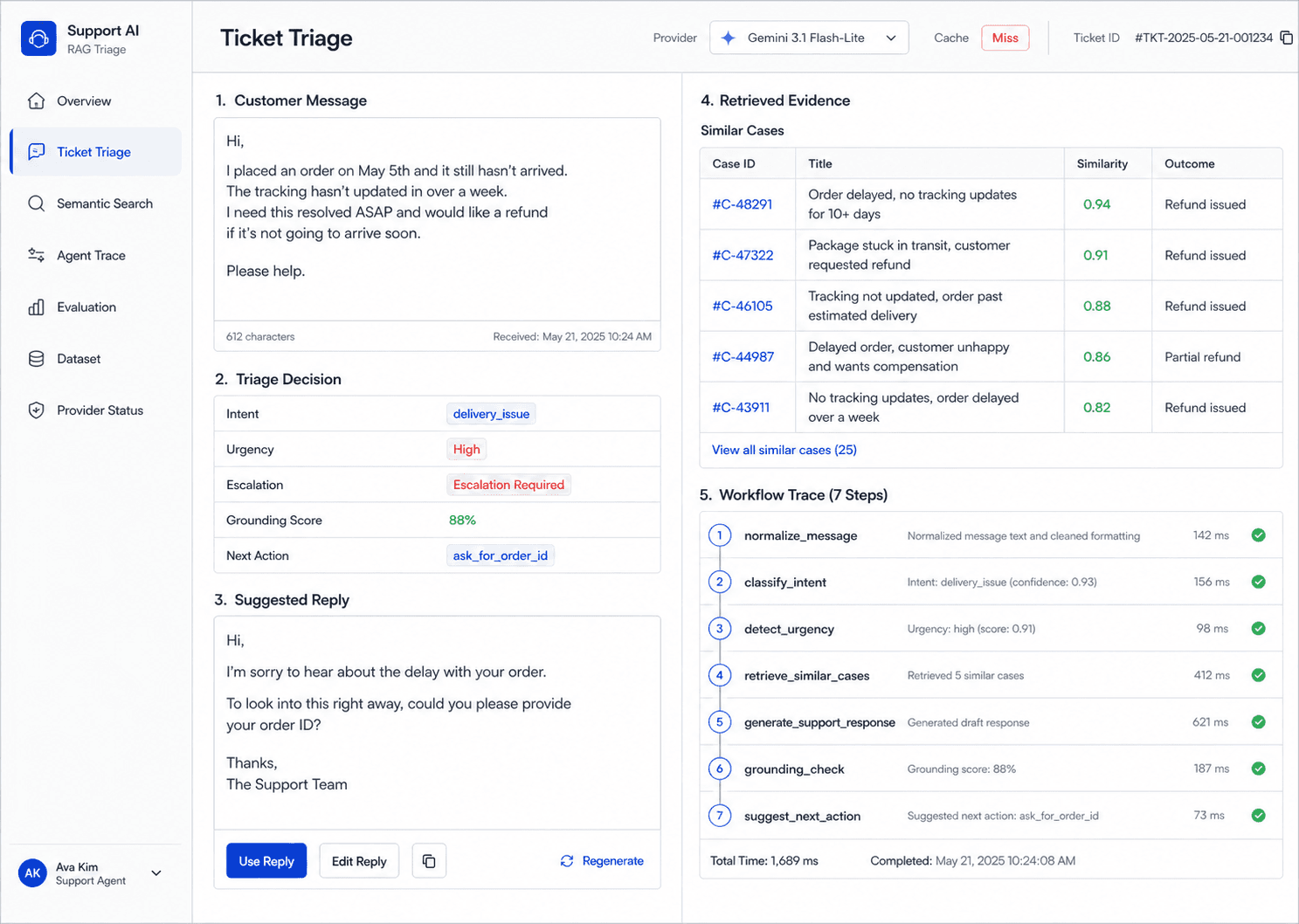Image resolution: width=1299 pixels, height=924 pixels.
Task: Click step 2 circle for classify_intent
Action: click(x=720, y=582)
